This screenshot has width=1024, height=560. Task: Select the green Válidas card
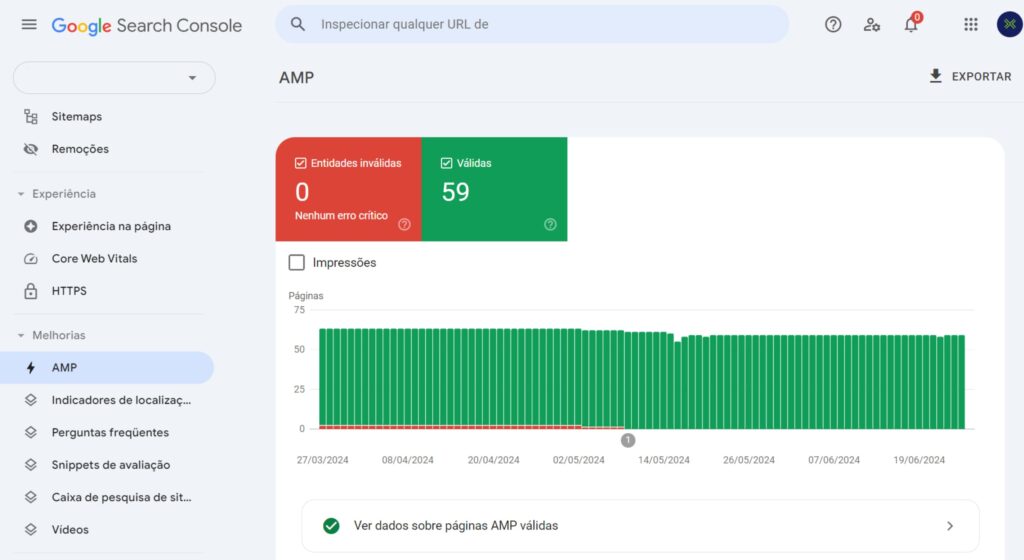coord(494,189)
